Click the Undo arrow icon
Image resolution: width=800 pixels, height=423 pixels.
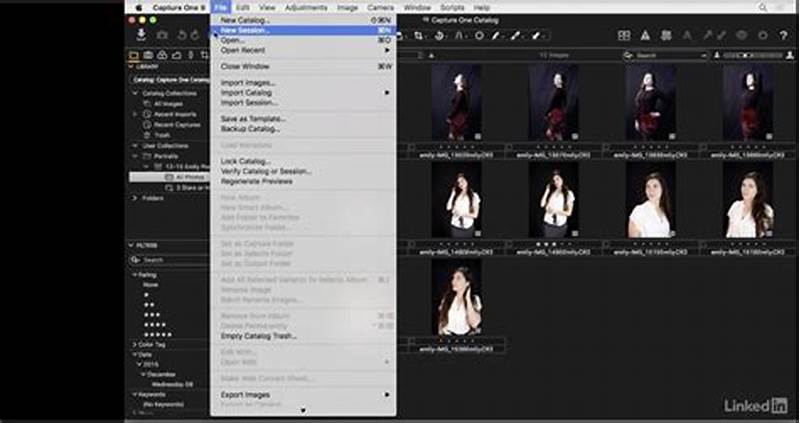(x=183, y=35)
